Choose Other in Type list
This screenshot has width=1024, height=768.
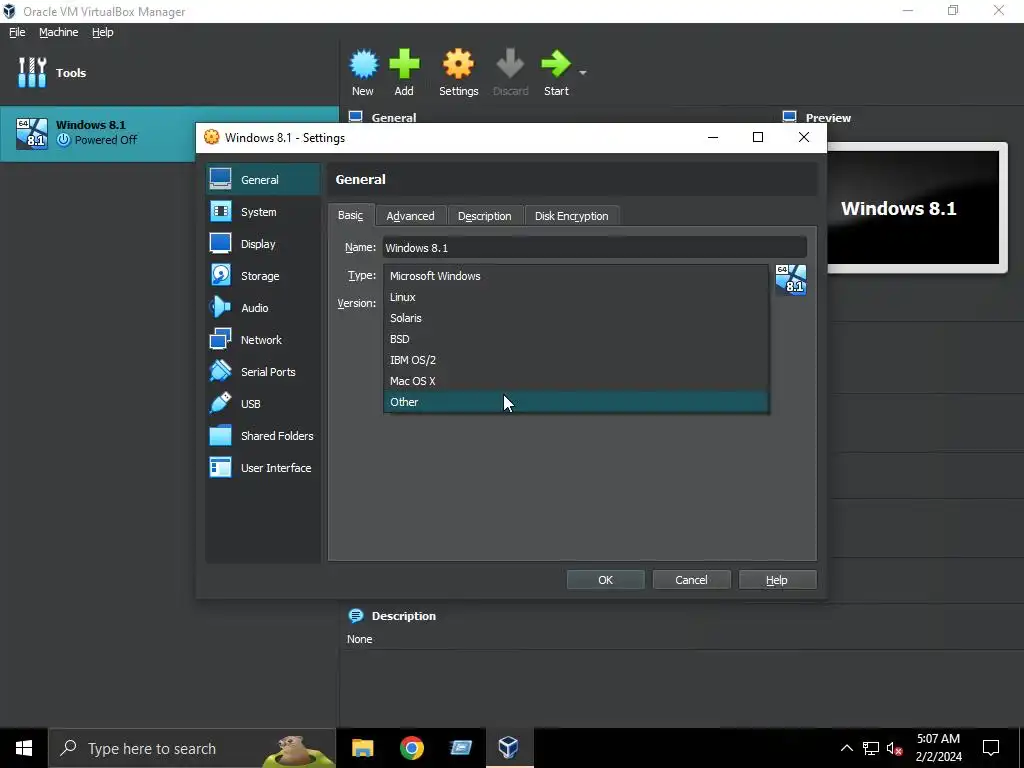pyautogui.click(x=576, y=402)
